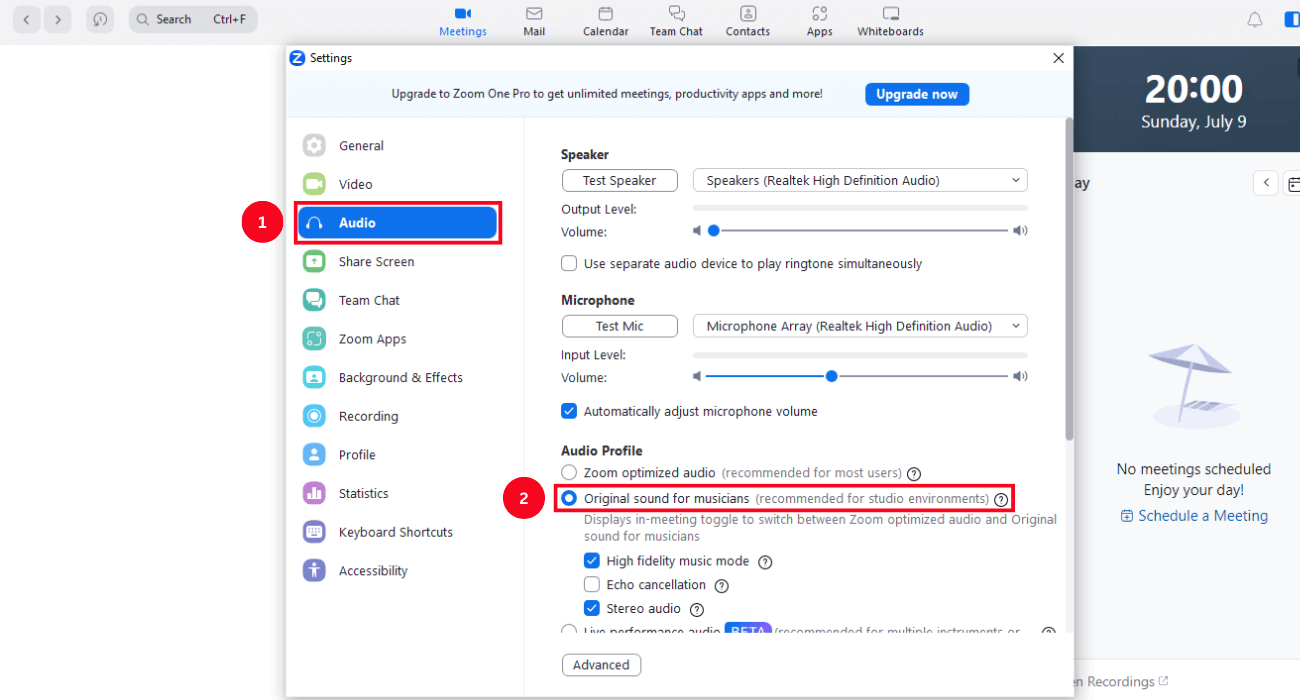Click the Advanced button
The height and width of the screenshot is (700, 1300).
click(601, 665)
